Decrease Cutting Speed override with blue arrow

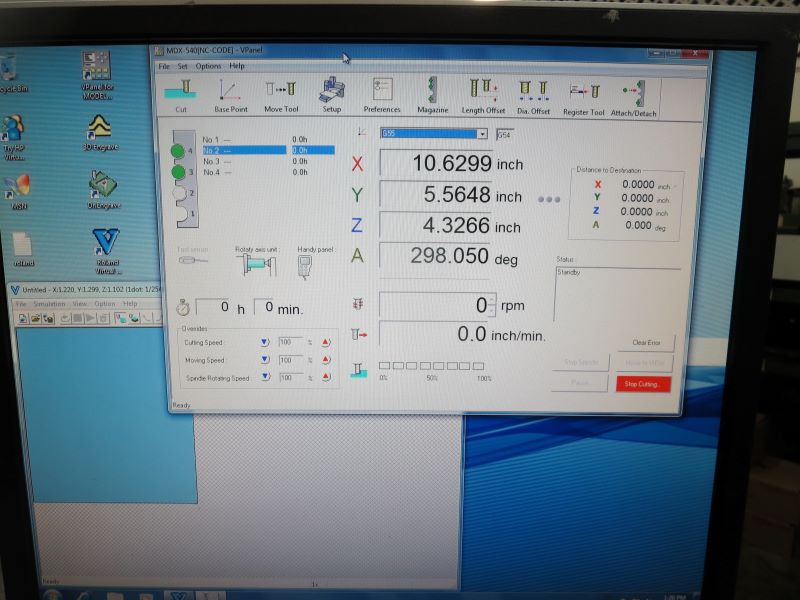[264, 342]
